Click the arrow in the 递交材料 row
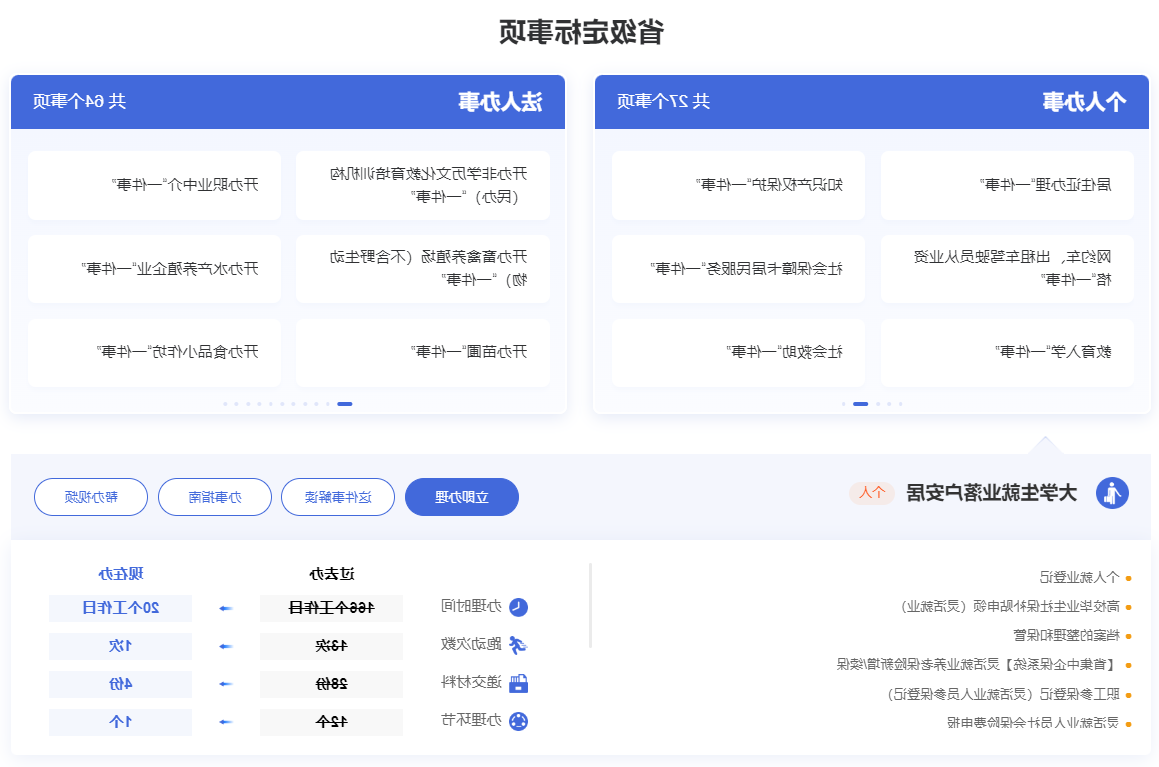This screenshot has height=767, width=1159. pos(226,684)
